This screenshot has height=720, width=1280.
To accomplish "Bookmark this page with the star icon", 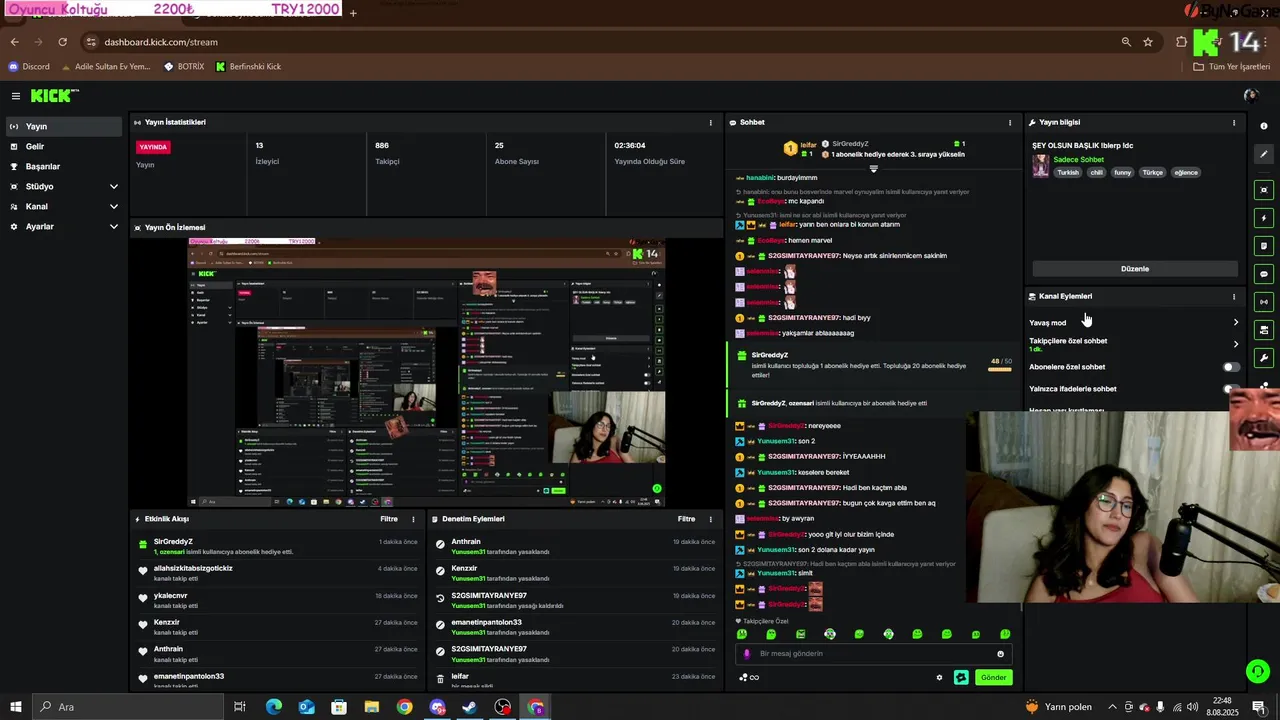I will pyautogui.click(x=1148, y=42).
